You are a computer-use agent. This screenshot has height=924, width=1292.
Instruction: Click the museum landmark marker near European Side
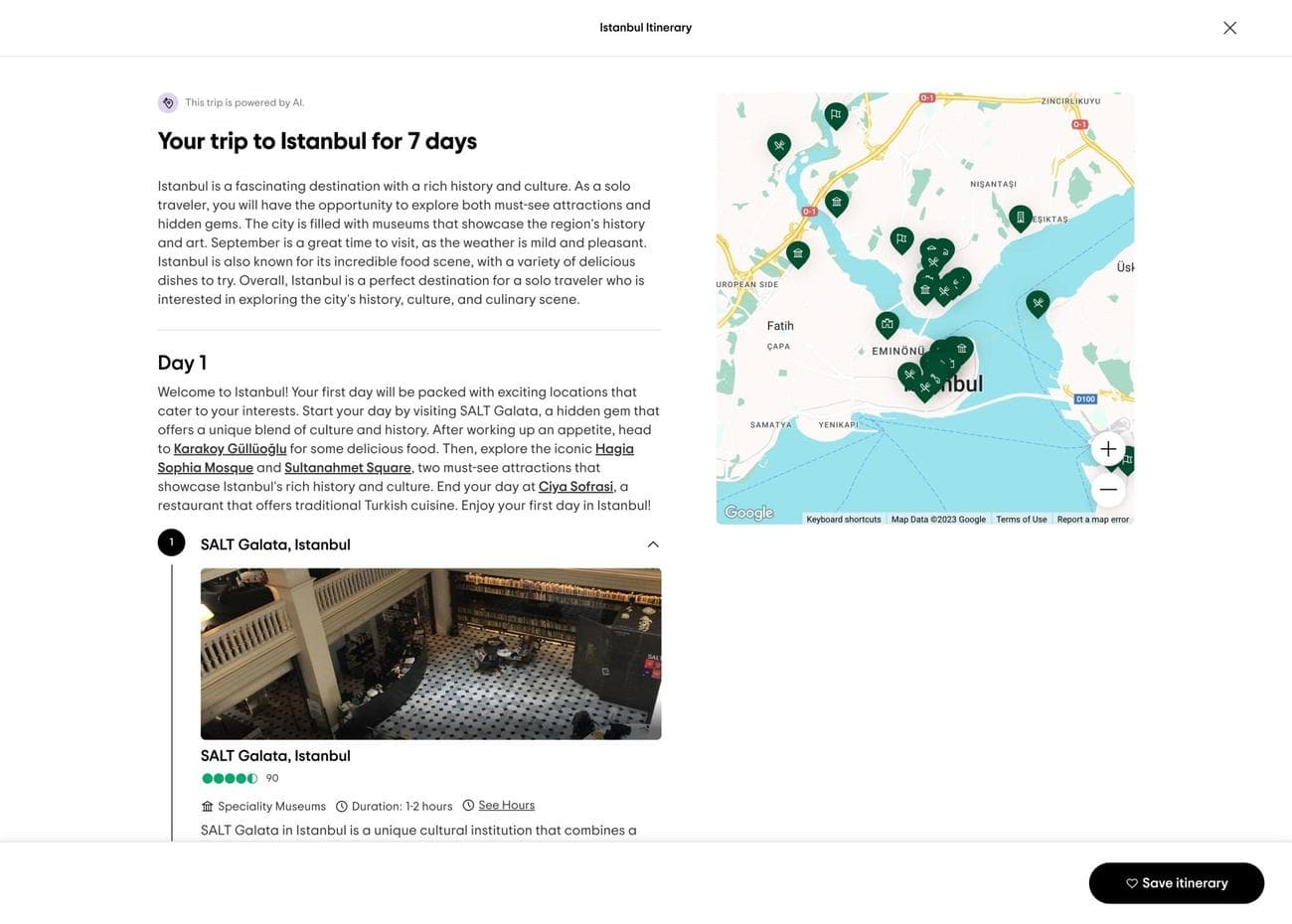pos(796,253)
